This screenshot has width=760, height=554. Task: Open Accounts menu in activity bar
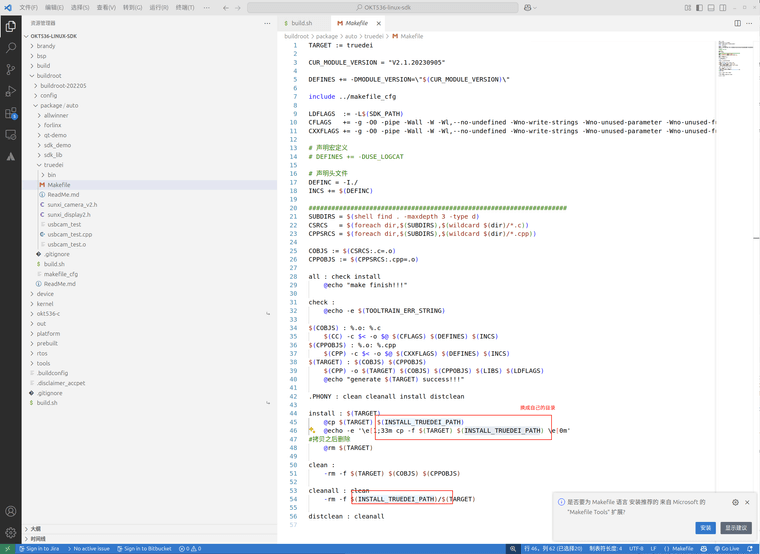11,511
